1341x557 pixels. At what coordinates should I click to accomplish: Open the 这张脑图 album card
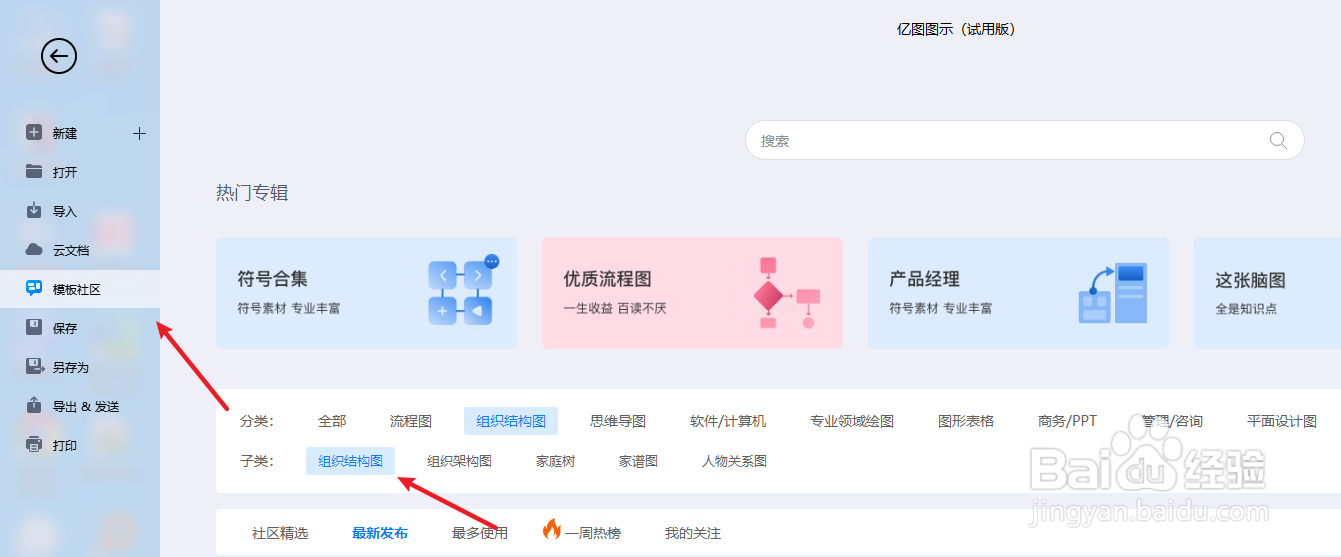pos(1267,293)
